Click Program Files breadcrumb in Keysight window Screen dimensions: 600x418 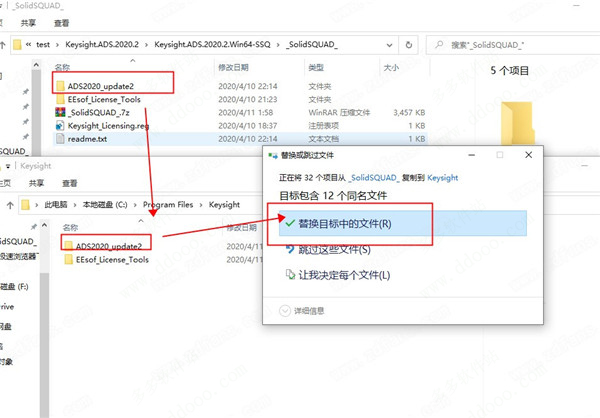[x=168, y=205]
